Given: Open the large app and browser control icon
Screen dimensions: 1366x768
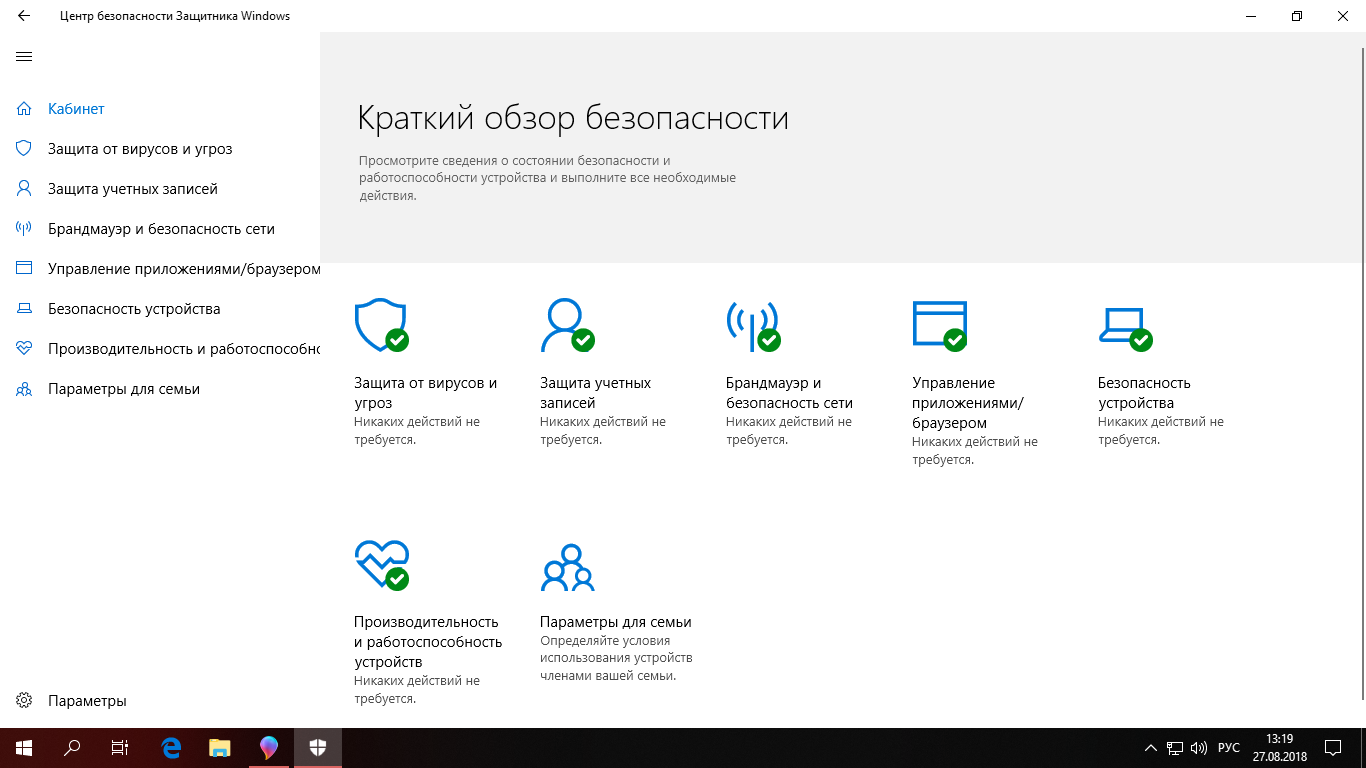Looking at the screenshot, I should [940, 325].
